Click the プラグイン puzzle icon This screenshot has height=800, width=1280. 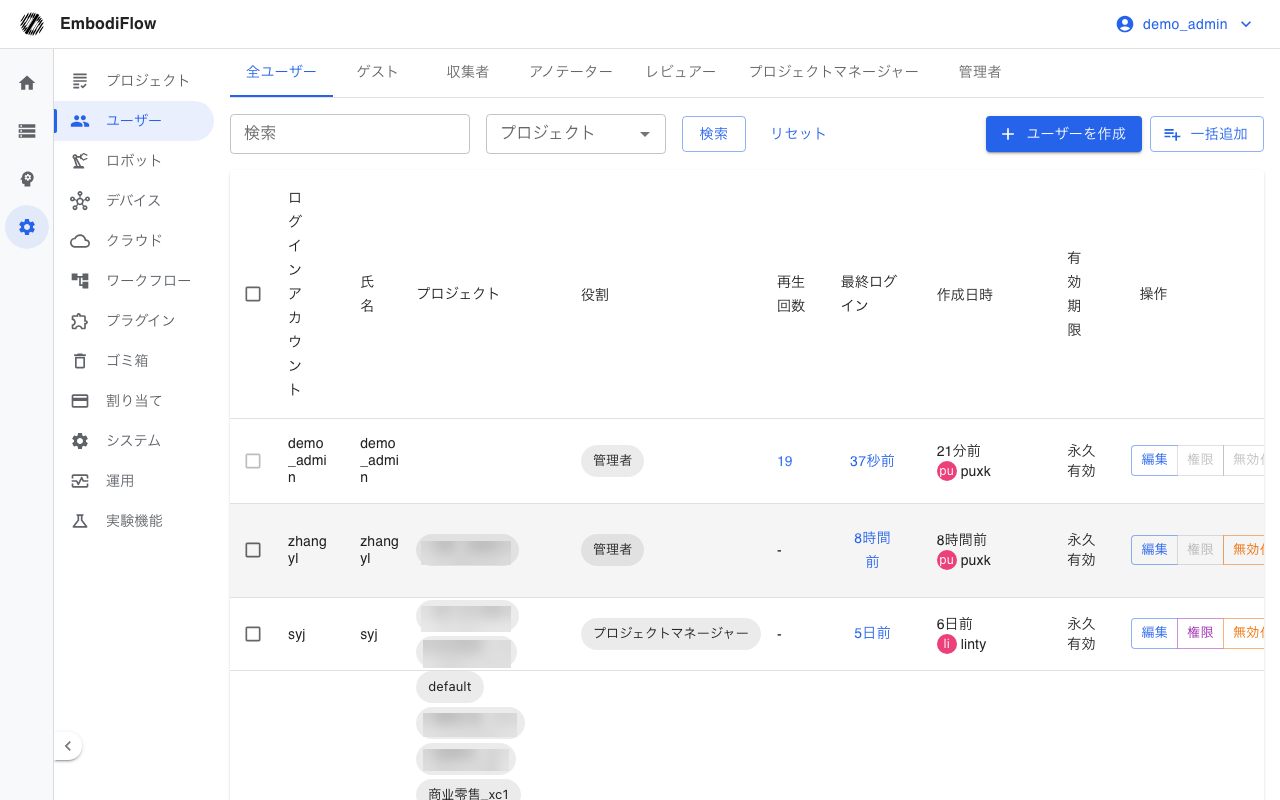pyautogui.click(x=80, y=320)
